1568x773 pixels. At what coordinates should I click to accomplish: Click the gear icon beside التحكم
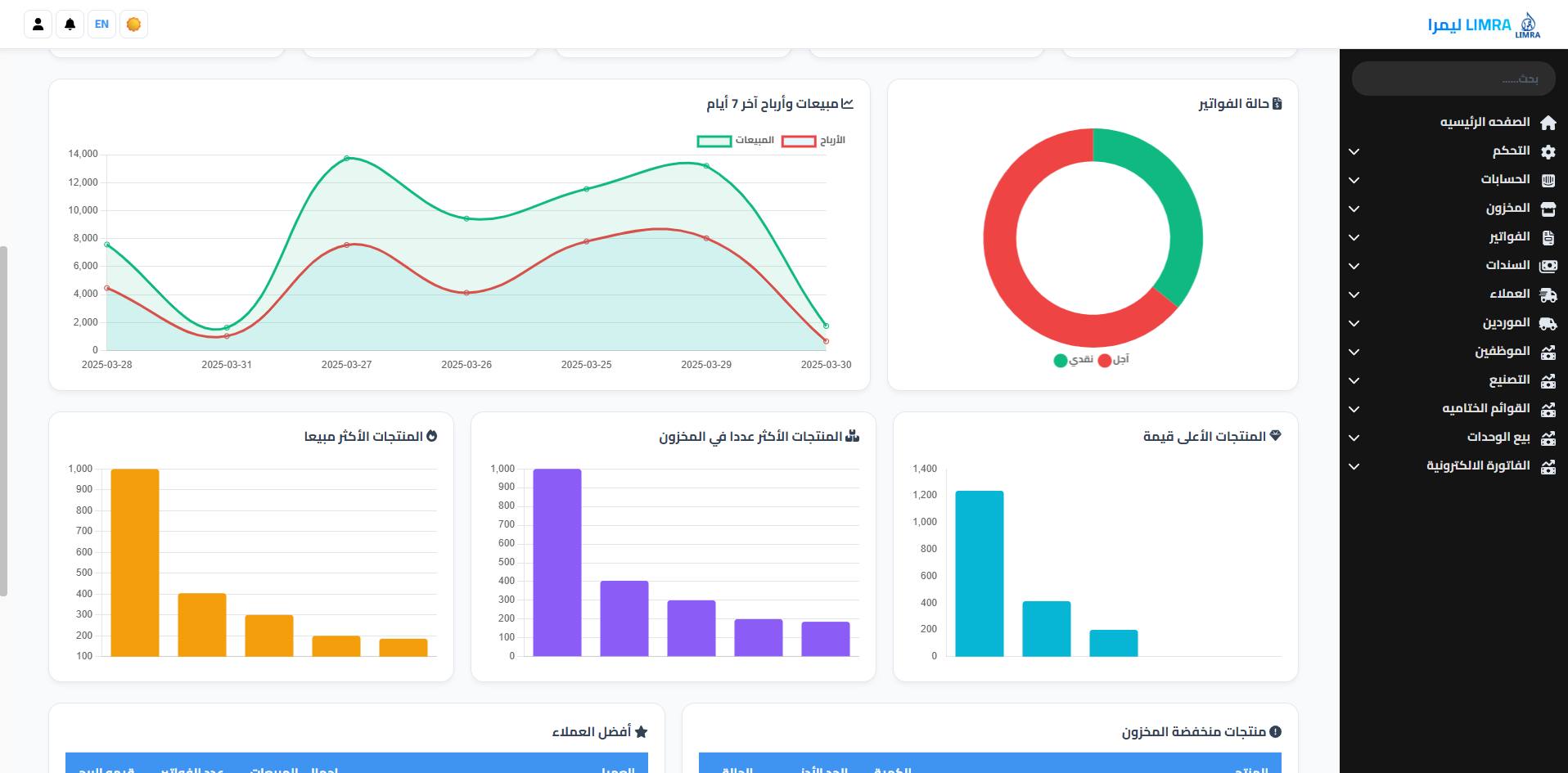(x=1548, y=151)
